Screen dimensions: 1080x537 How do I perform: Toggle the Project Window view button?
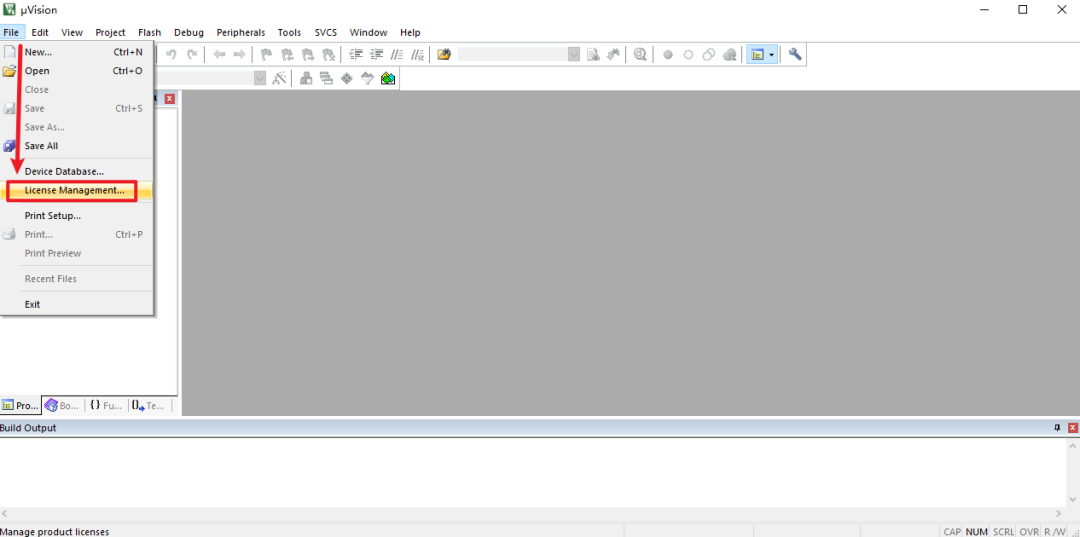point(757,54)
